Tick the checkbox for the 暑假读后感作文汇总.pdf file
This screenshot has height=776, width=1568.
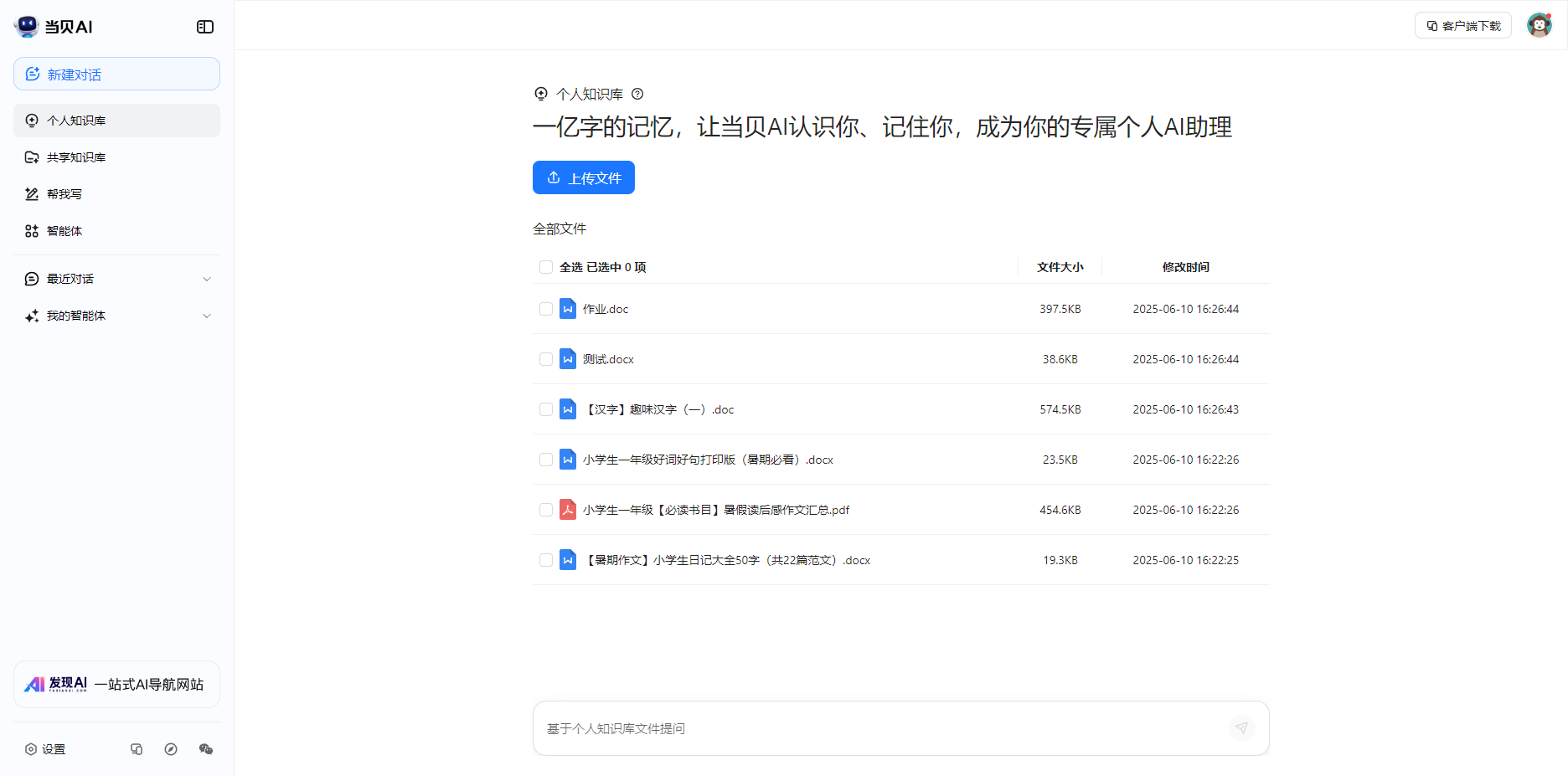tap(546, 510)
